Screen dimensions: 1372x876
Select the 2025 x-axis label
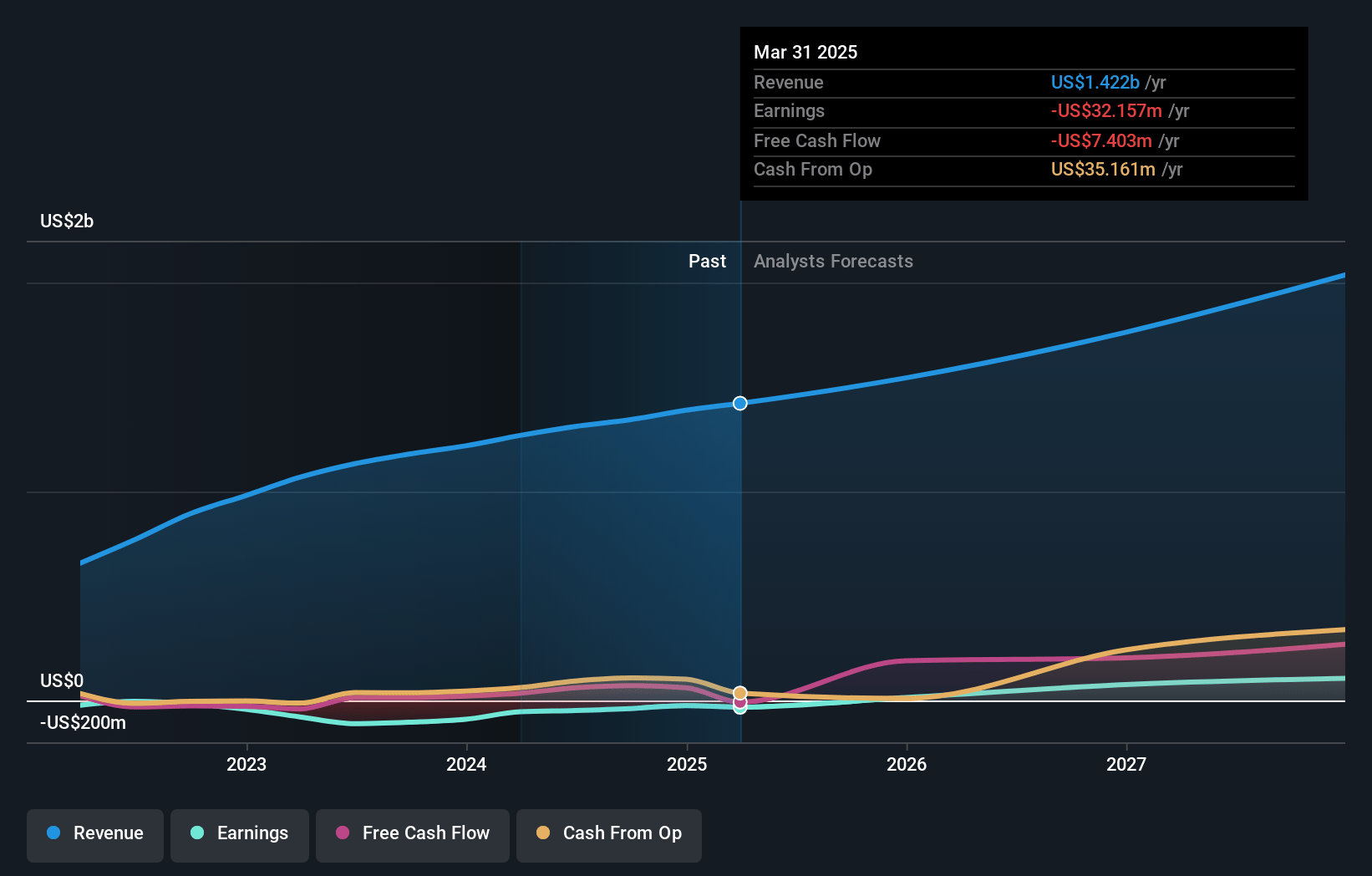point(687,764)
